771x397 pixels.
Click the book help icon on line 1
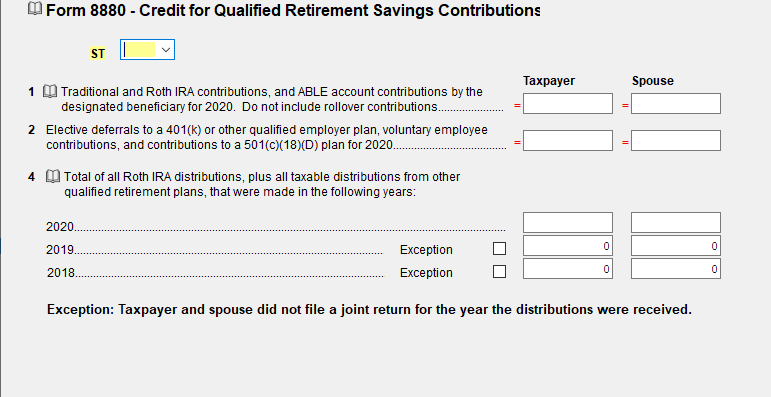pyautogui.click(x=50, y=92)
